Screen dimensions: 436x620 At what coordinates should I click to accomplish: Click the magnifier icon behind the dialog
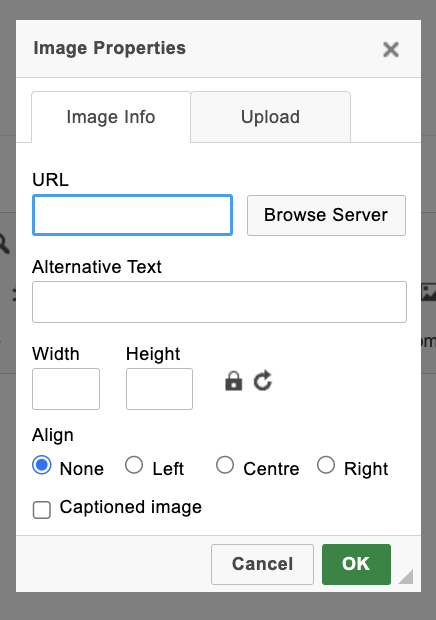click(x=4, y=243)
